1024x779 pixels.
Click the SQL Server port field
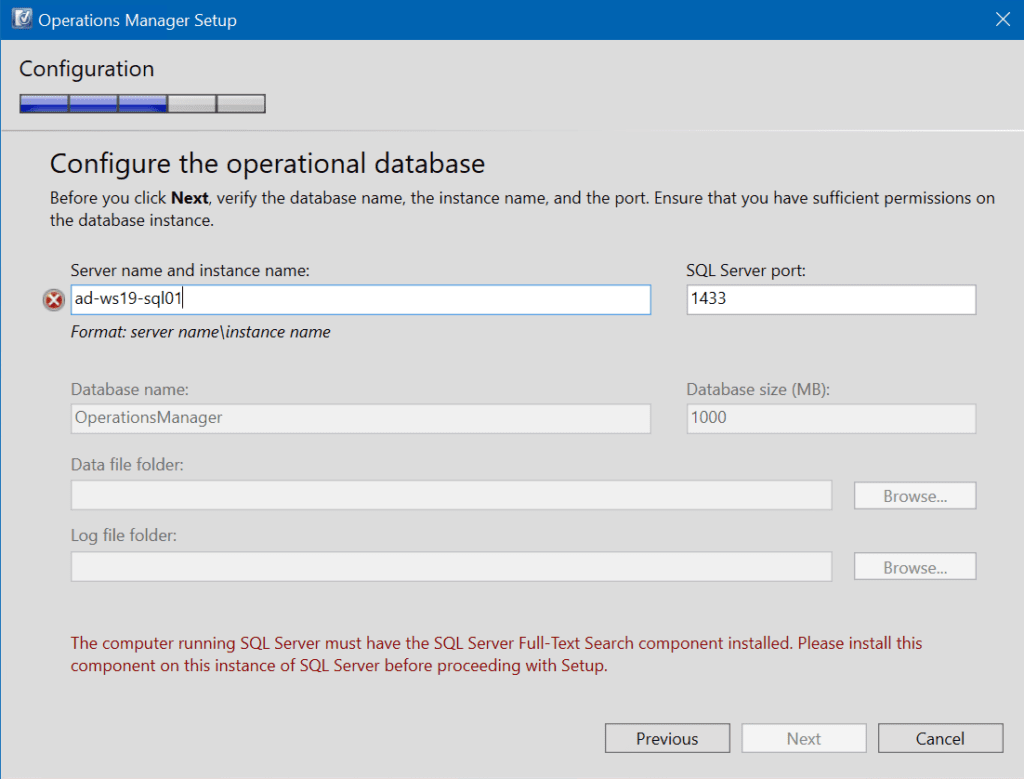click(x=831, y=299)
